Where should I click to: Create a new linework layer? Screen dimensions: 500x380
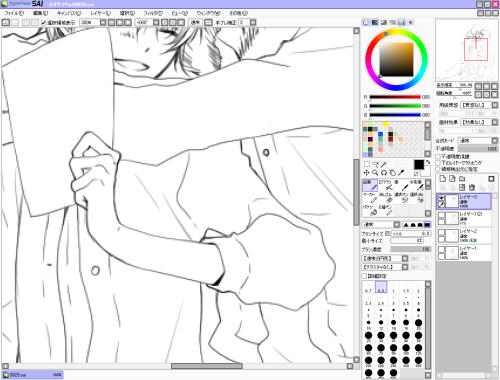[x=452, y=179]
